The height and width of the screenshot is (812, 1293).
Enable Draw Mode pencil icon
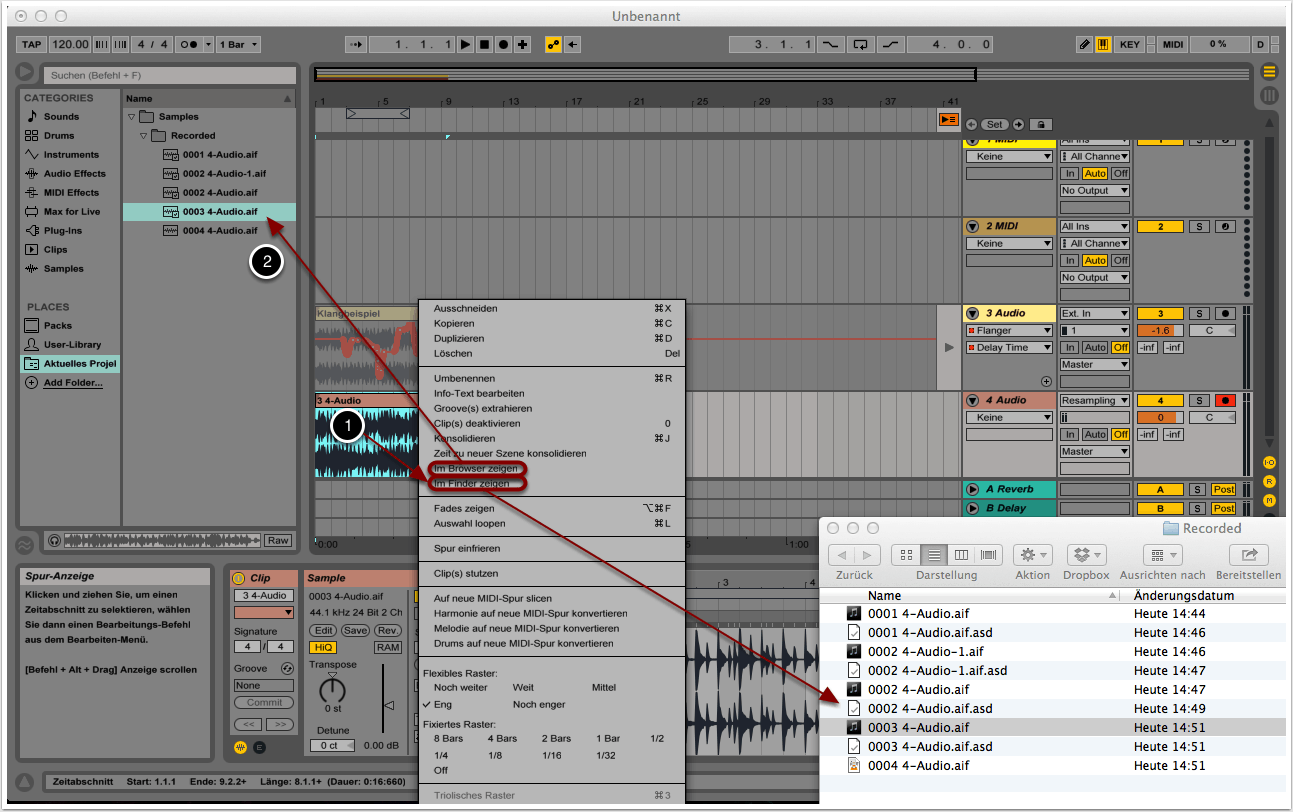click(x=1085, y=44)
